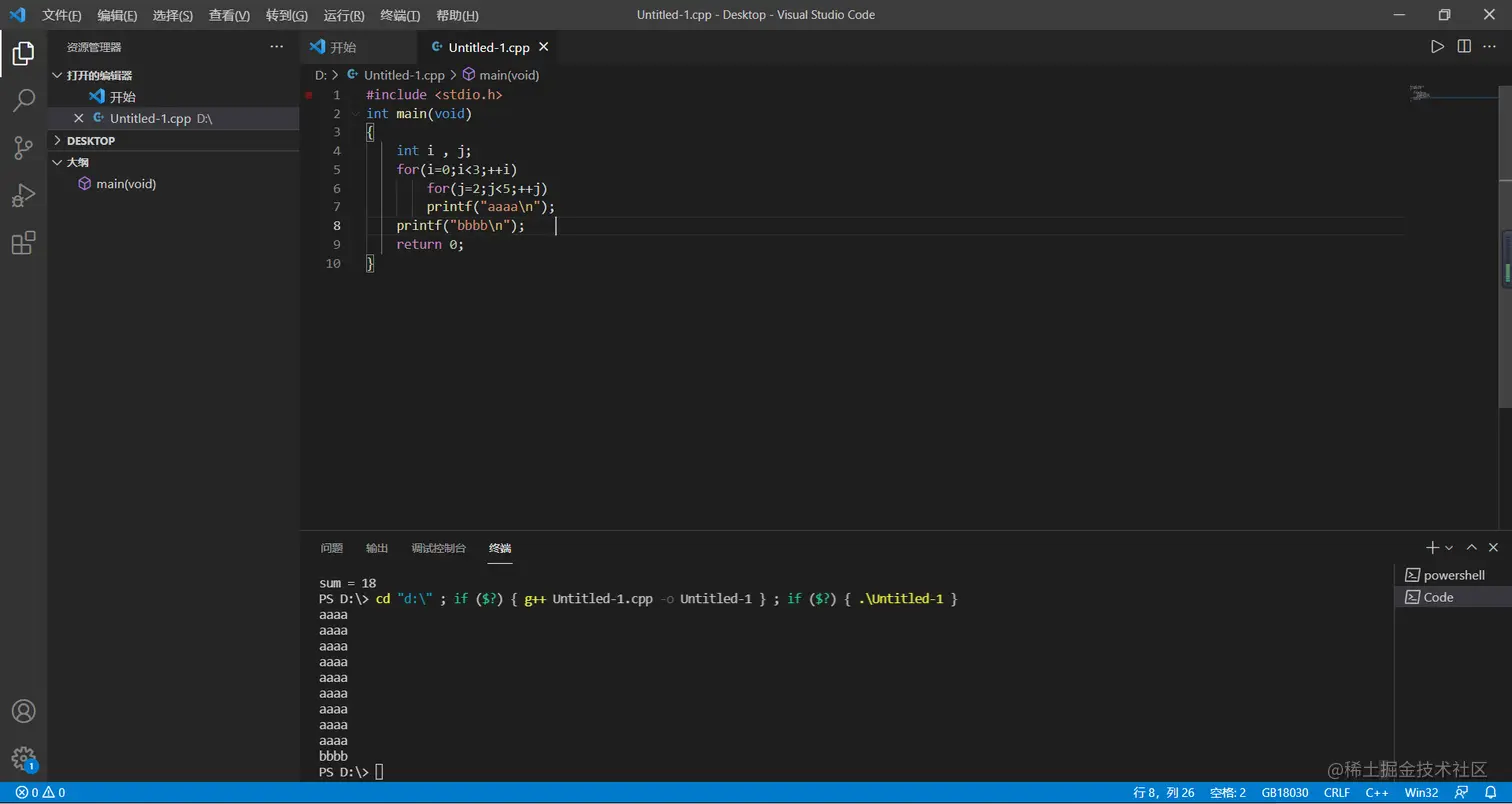The image size is (1512, 804).
Task: Close Untitled-1.cpp in open editors list
Action: click(x=79, y=118)
